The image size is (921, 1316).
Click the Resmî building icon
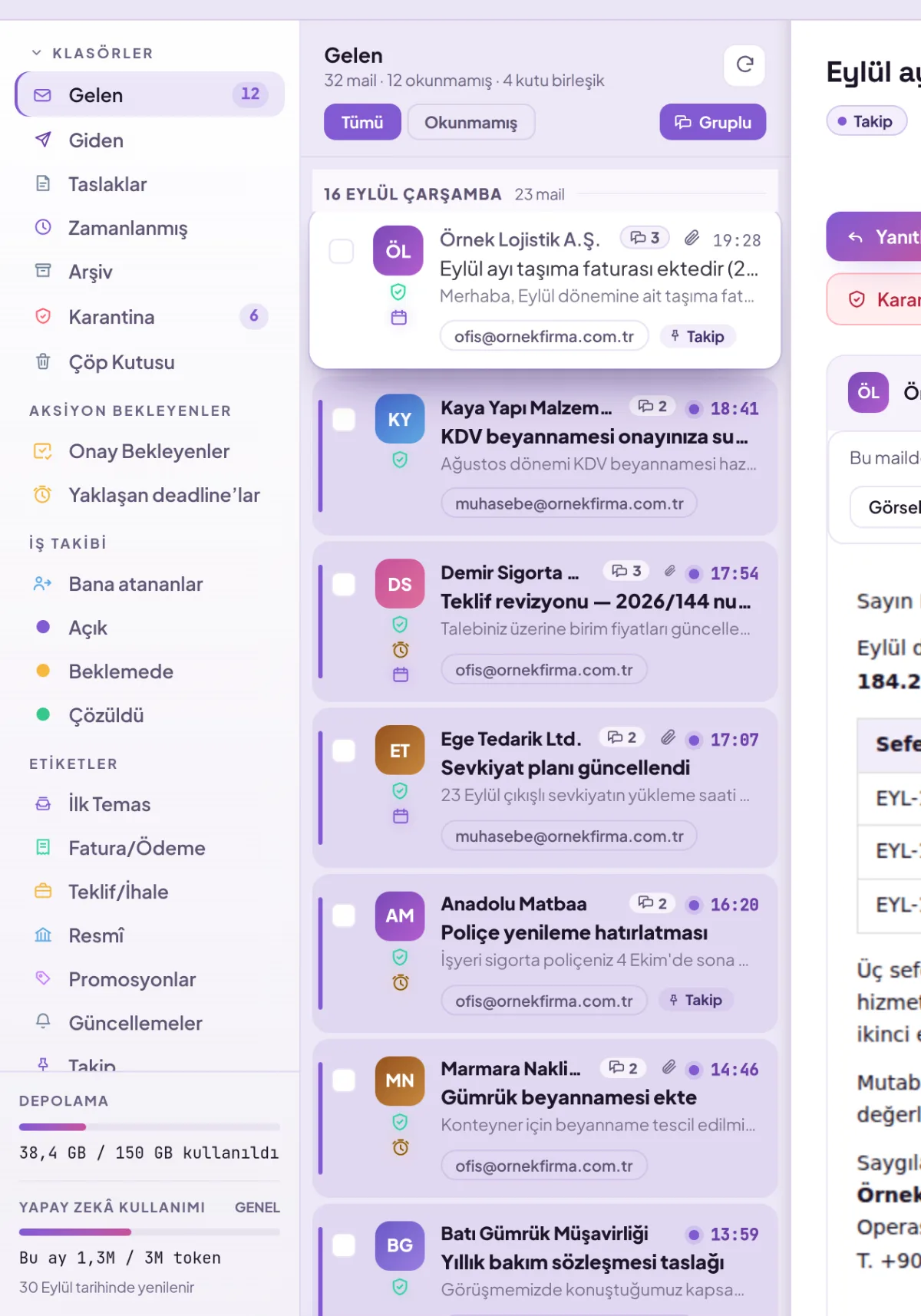tap(43, 935)
